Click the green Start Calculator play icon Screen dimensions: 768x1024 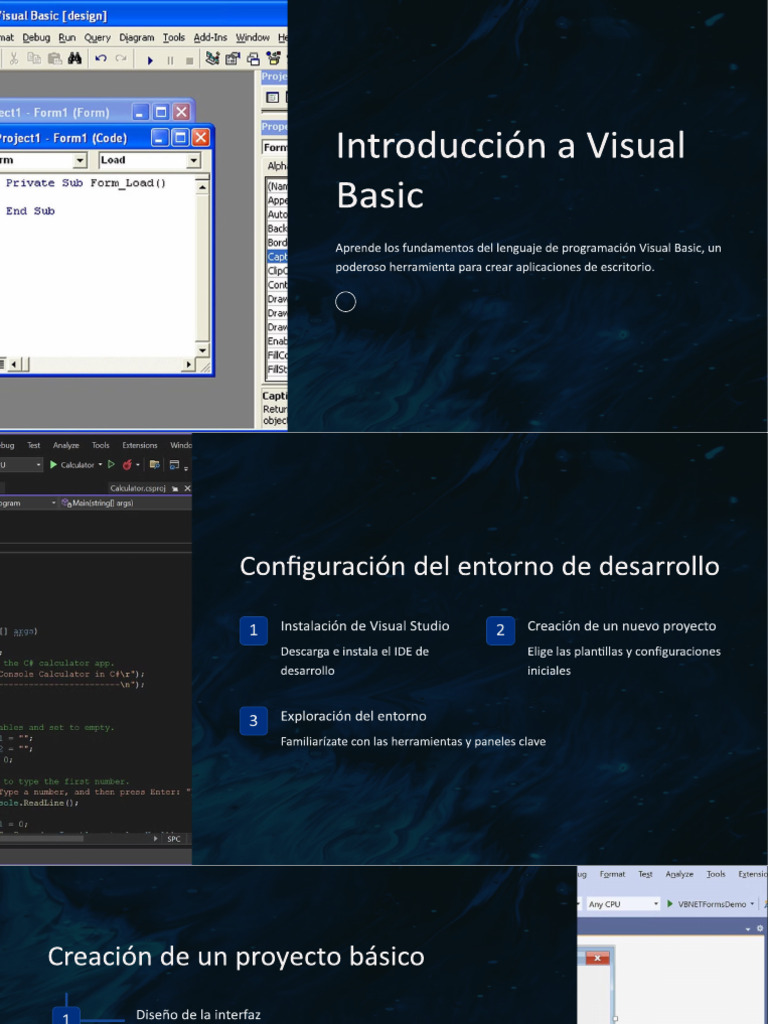click(54, 465)
